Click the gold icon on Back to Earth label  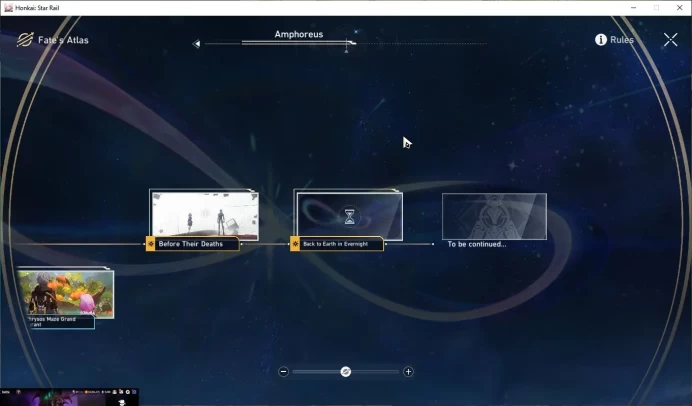pyautogui.click(x=295, y=244)
